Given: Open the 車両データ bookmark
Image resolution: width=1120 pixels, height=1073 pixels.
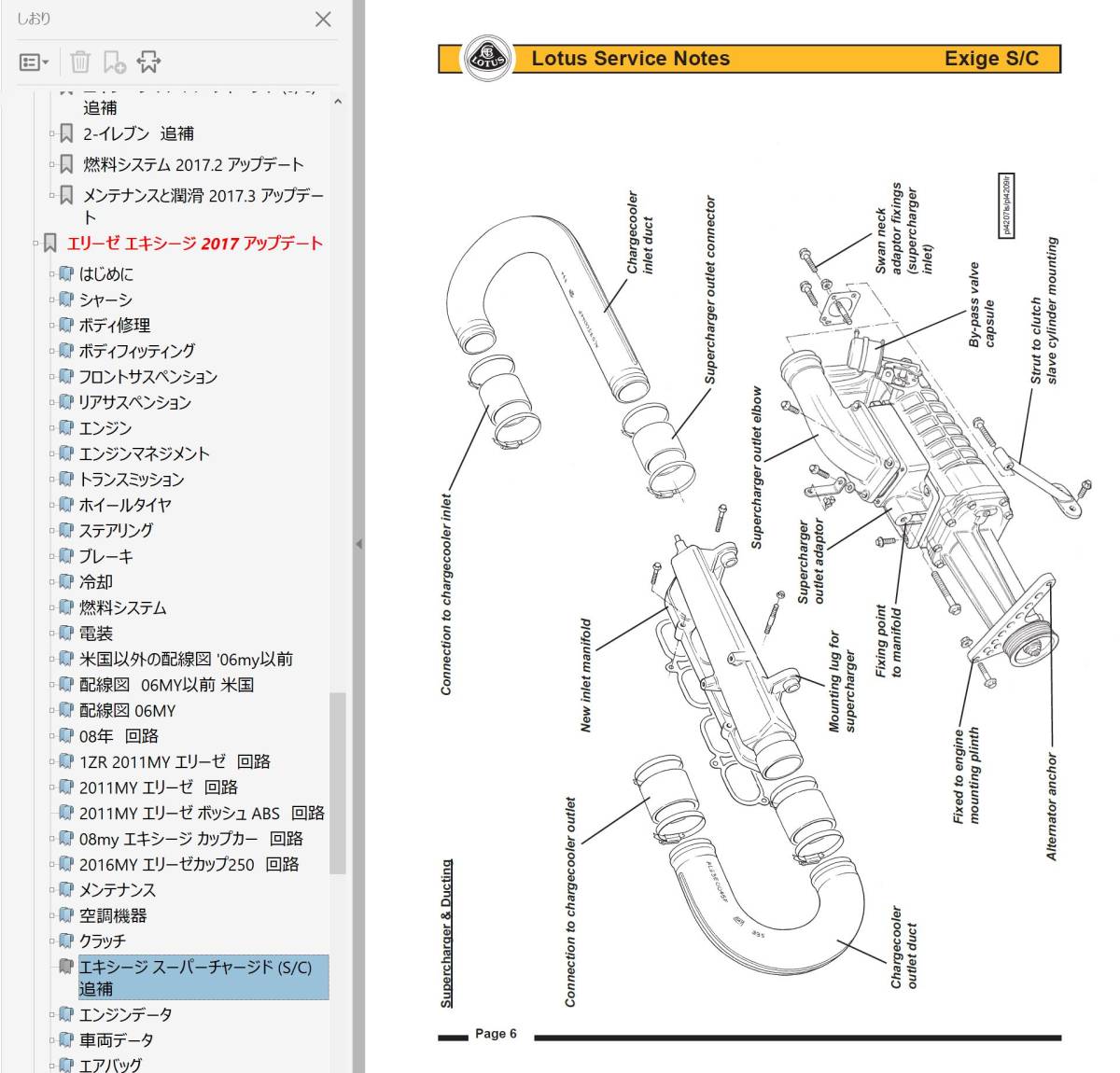Looking at the screenshot, I should pos(116,1039).
